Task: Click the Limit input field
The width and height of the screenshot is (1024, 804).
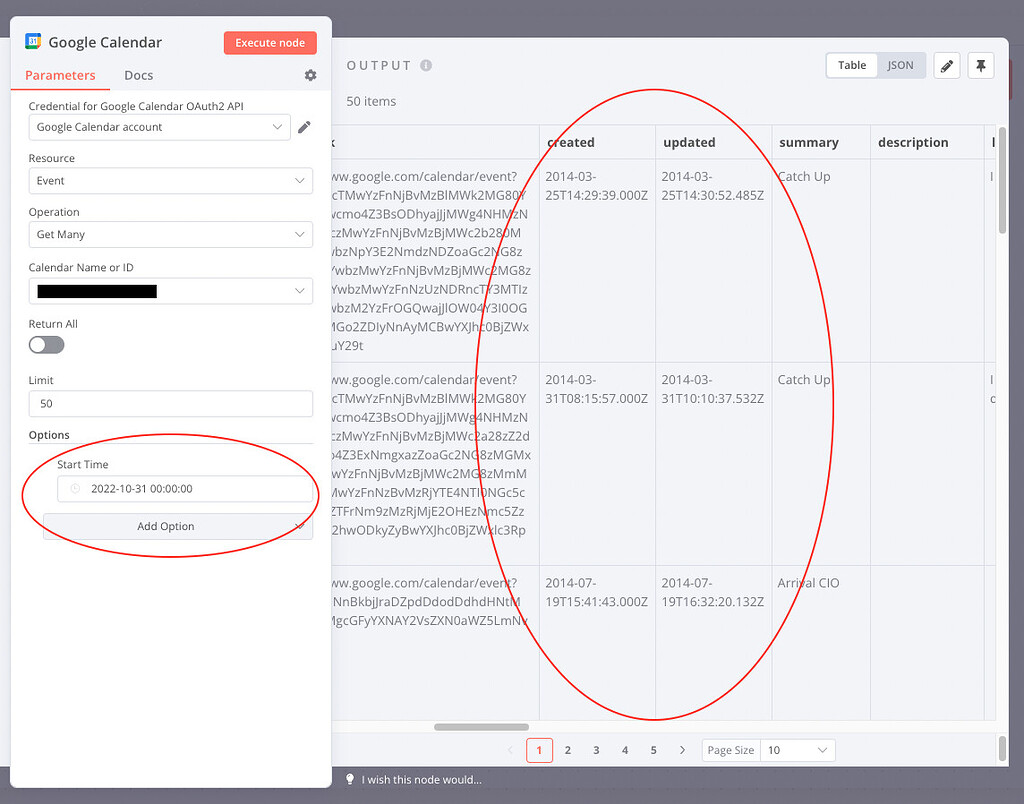Action: tap(170, 403)
